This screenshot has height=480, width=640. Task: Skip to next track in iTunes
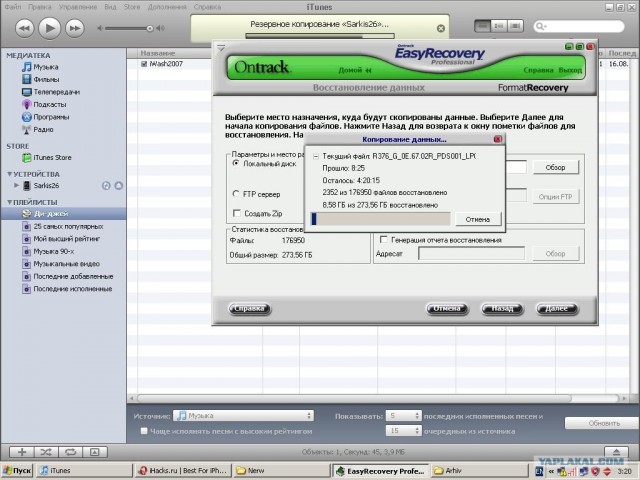tap(75, 28)
